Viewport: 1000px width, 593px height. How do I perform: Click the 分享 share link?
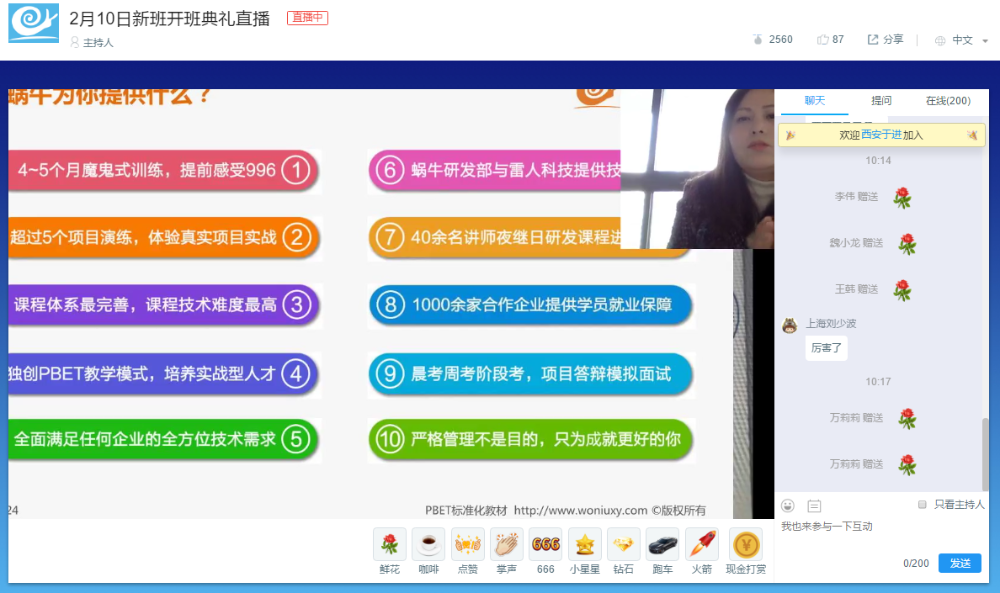click(x=885, y=40)
